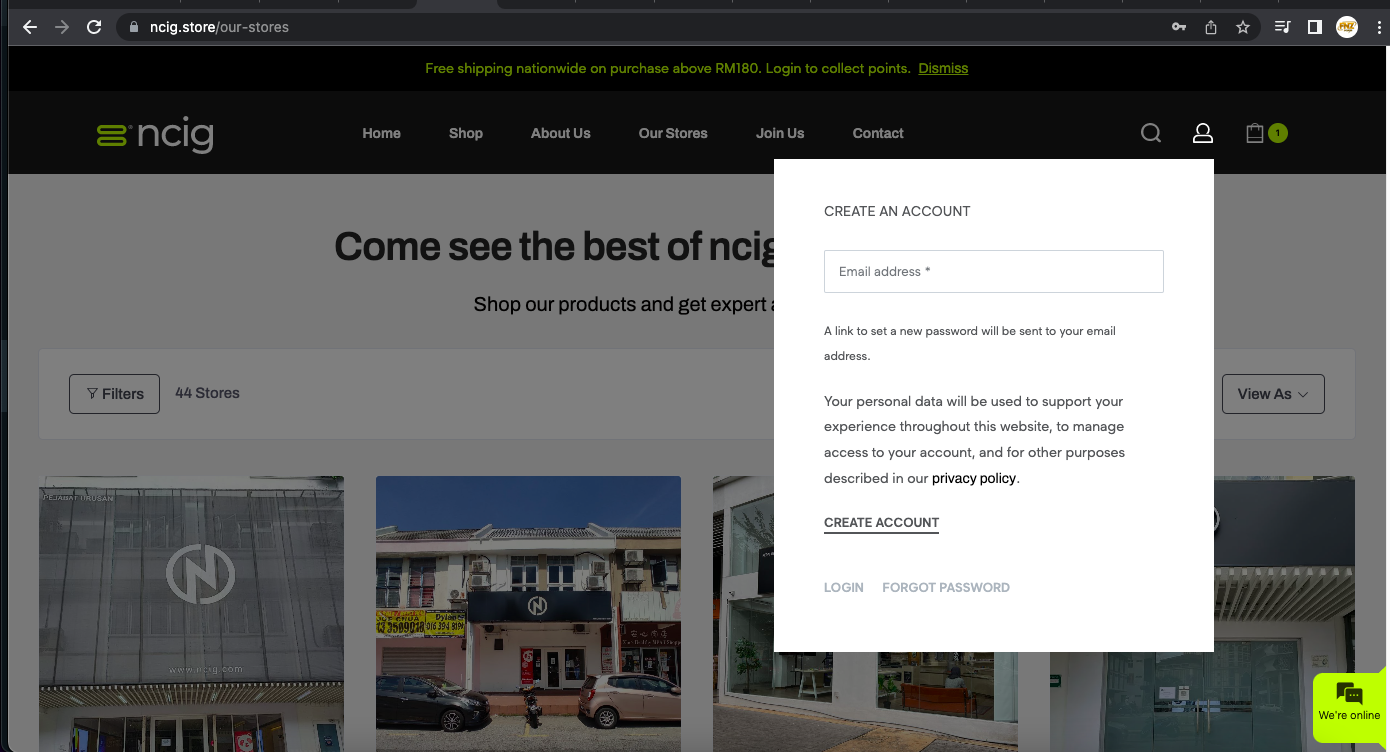
Task: Click the search magnifier icon
Action: [1151, 133]
